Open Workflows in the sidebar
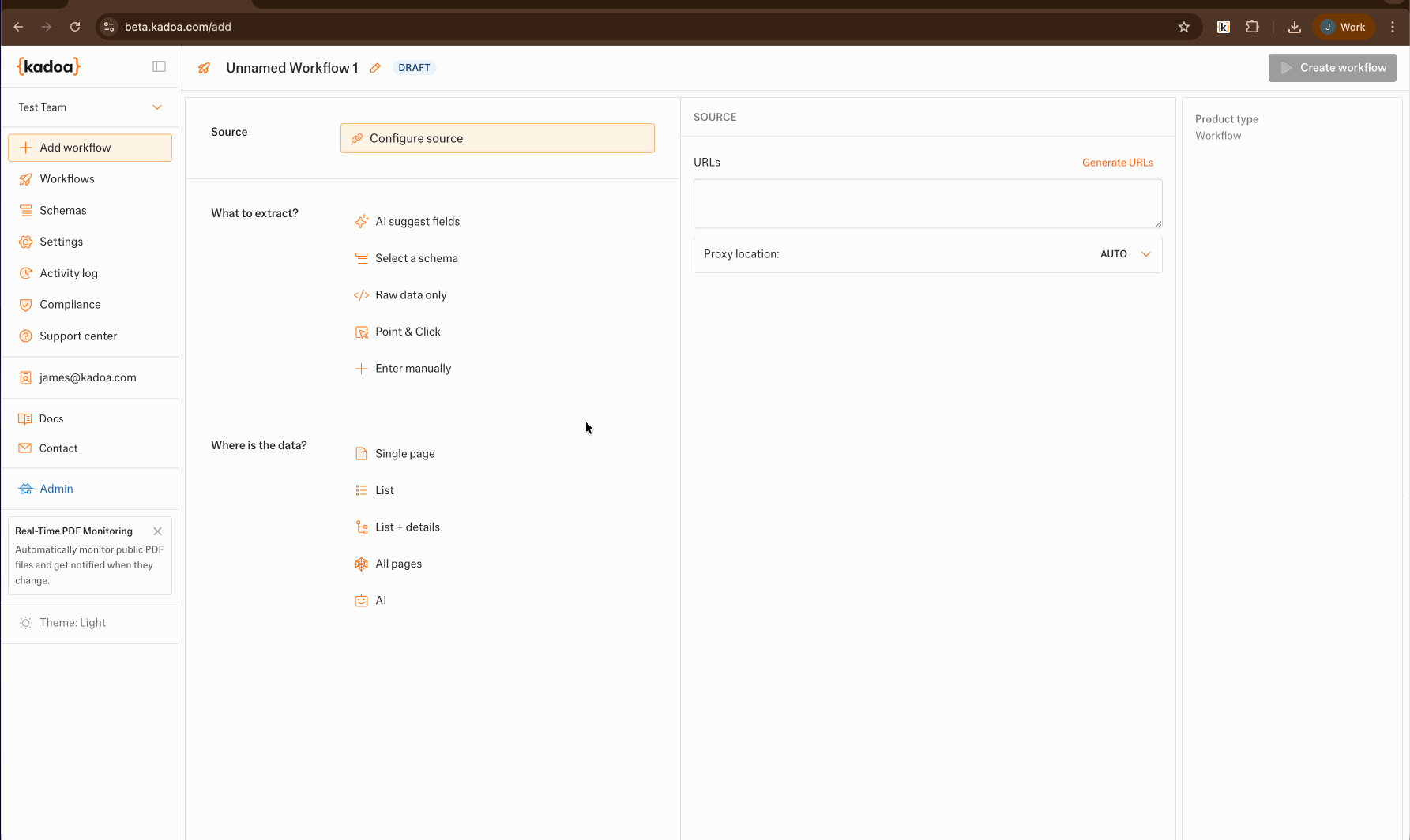The height and width of the screenshot is (840, 1410). point(67,179)
